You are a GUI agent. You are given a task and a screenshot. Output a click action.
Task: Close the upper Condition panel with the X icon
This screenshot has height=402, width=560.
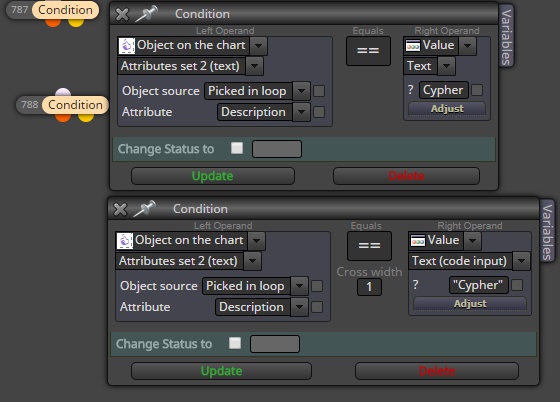pyautogui.click(x=122, y=14)
